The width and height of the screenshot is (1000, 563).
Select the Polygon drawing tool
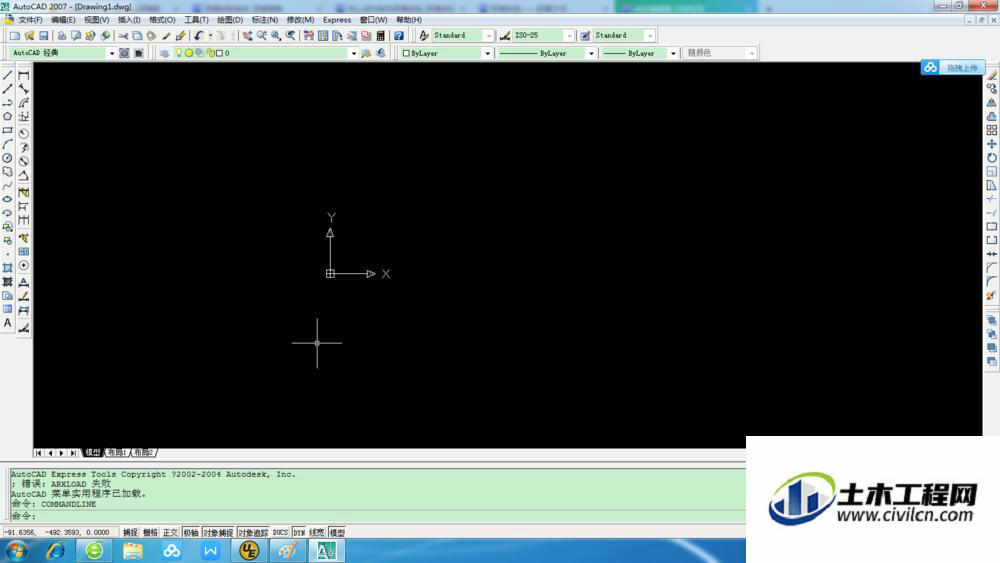pyautogui.click(x=8, y=117)
